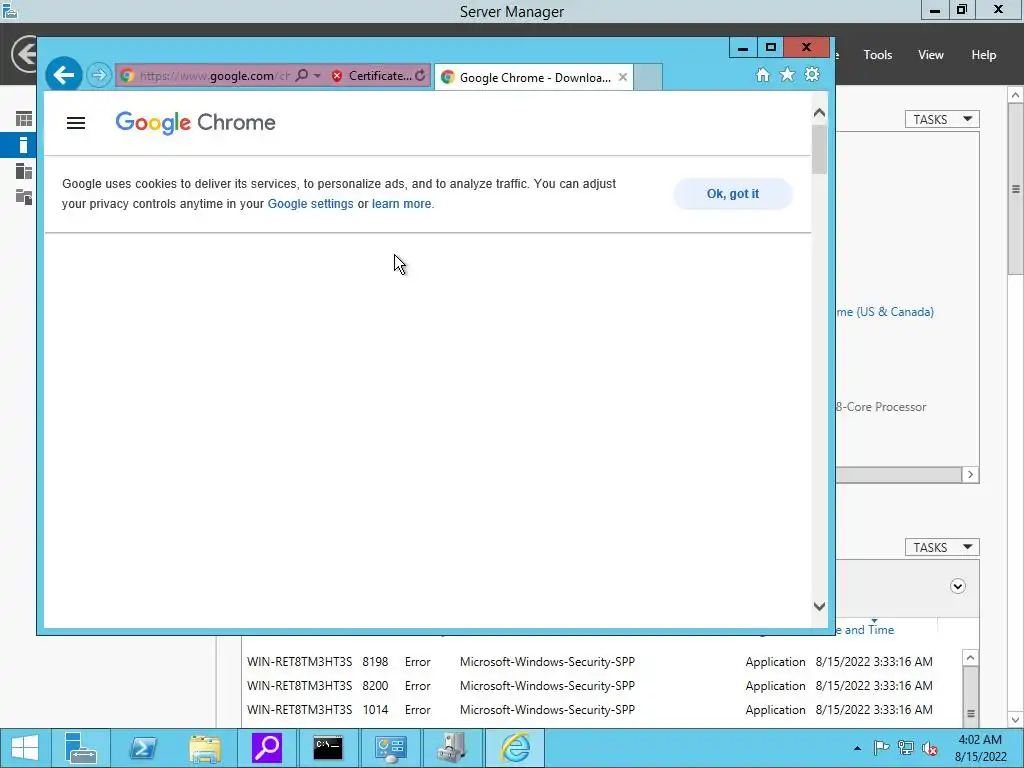This screenshot has width=1024, height=768.
Task: Open a new blank tab in Internet Explorer
Action: click(648, 77)
